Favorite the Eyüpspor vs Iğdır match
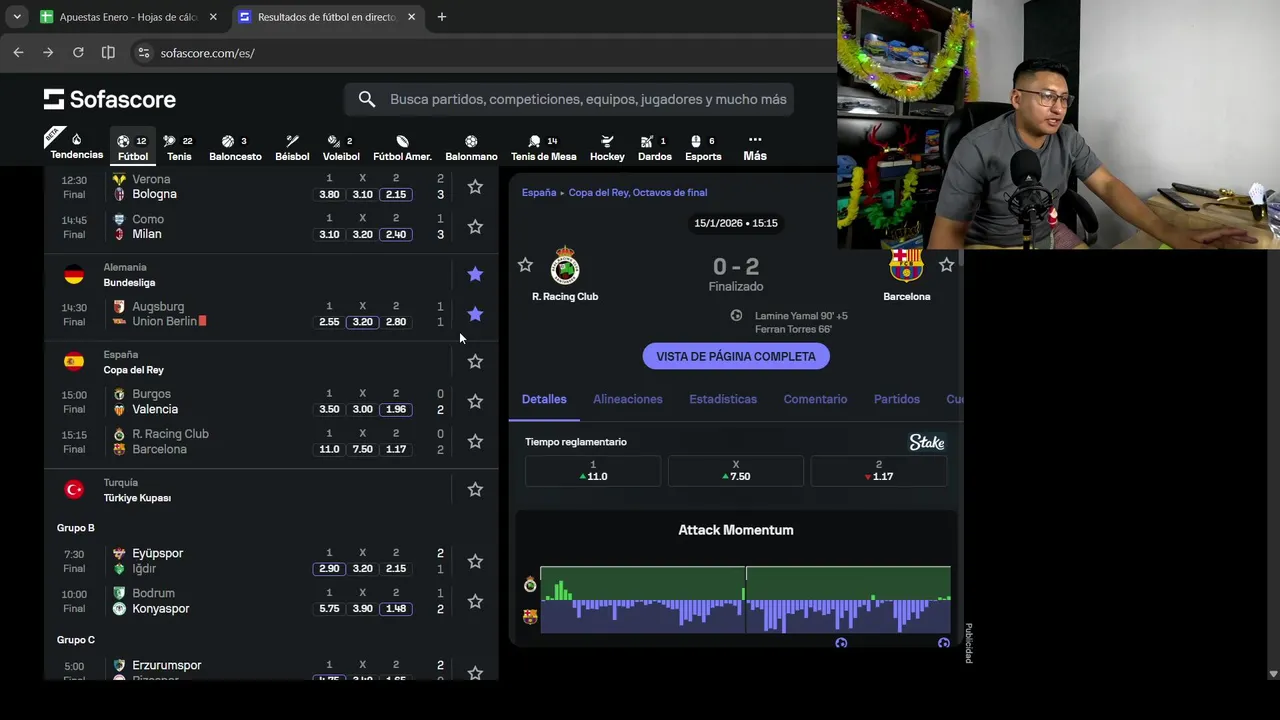1280x720 pixels. coord(475,561)
